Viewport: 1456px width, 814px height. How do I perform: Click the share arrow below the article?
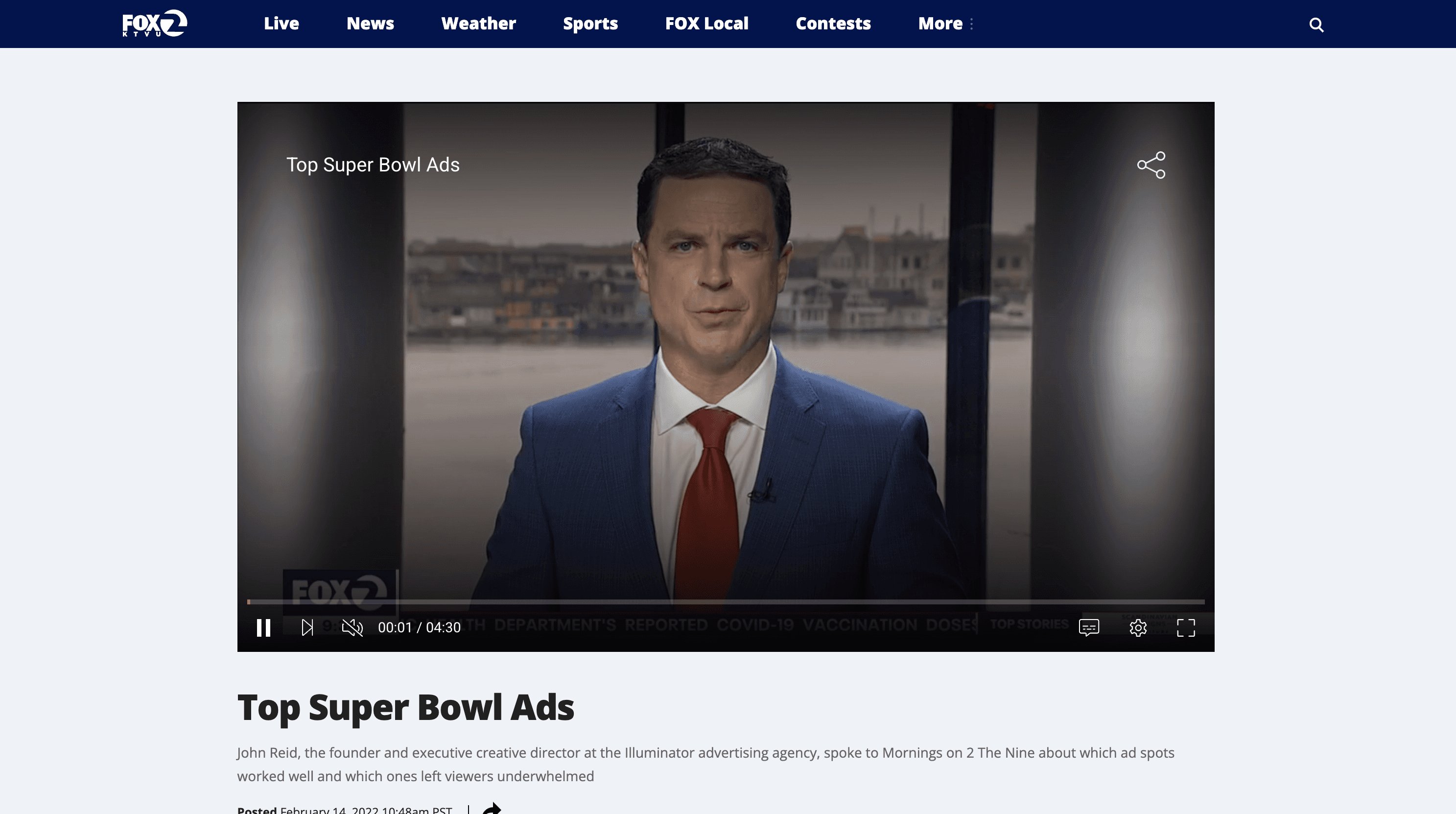coord(492,808)
